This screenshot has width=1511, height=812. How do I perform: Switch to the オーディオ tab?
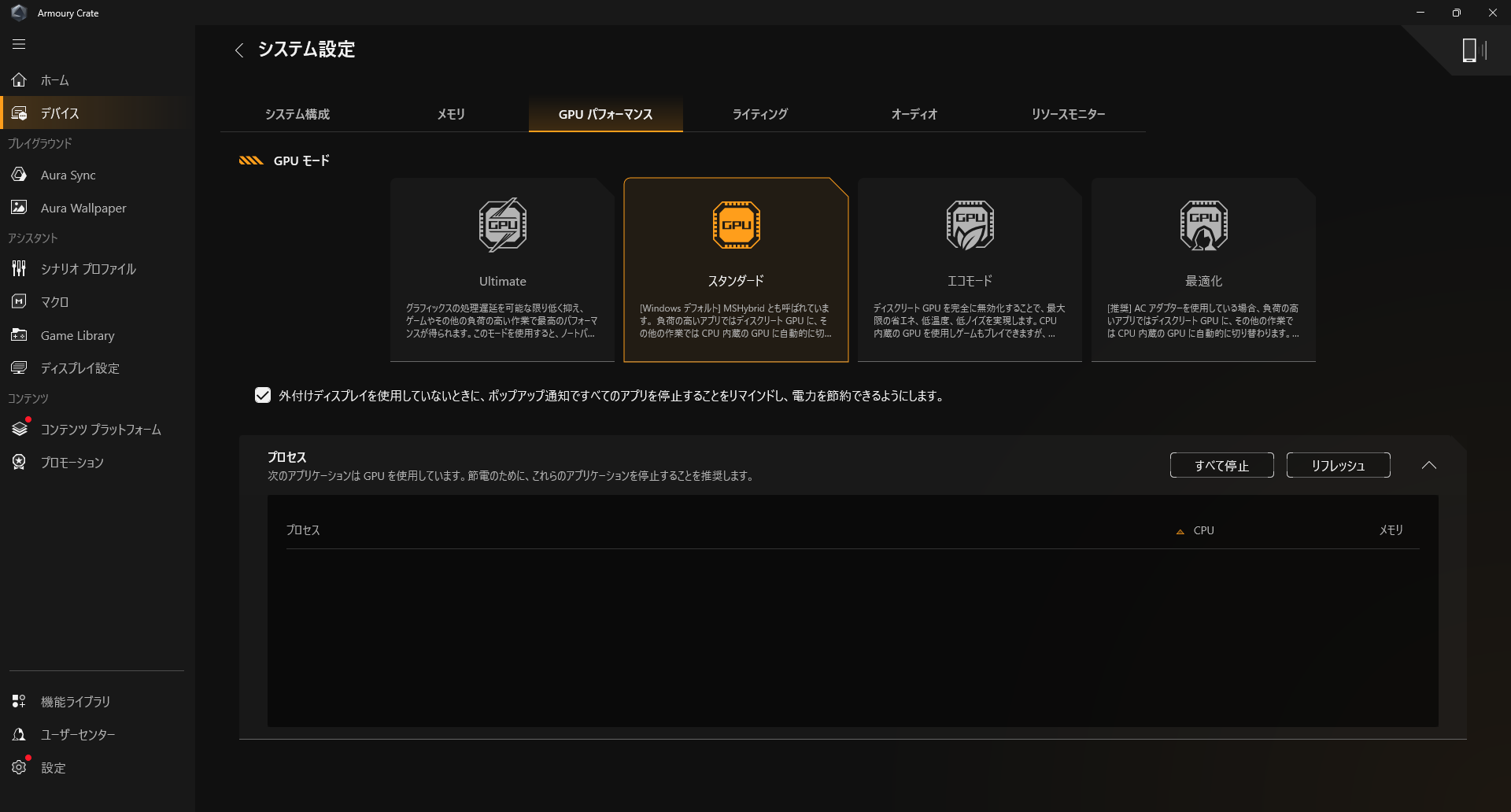point(914,114)
